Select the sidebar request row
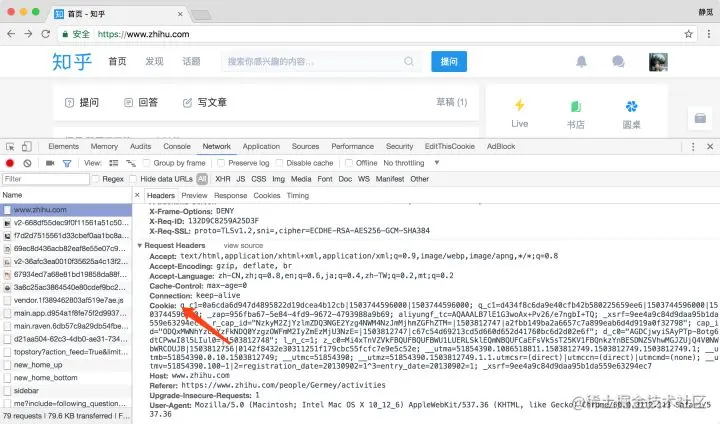This screenshot has height=424, width=720. point(66,390)
